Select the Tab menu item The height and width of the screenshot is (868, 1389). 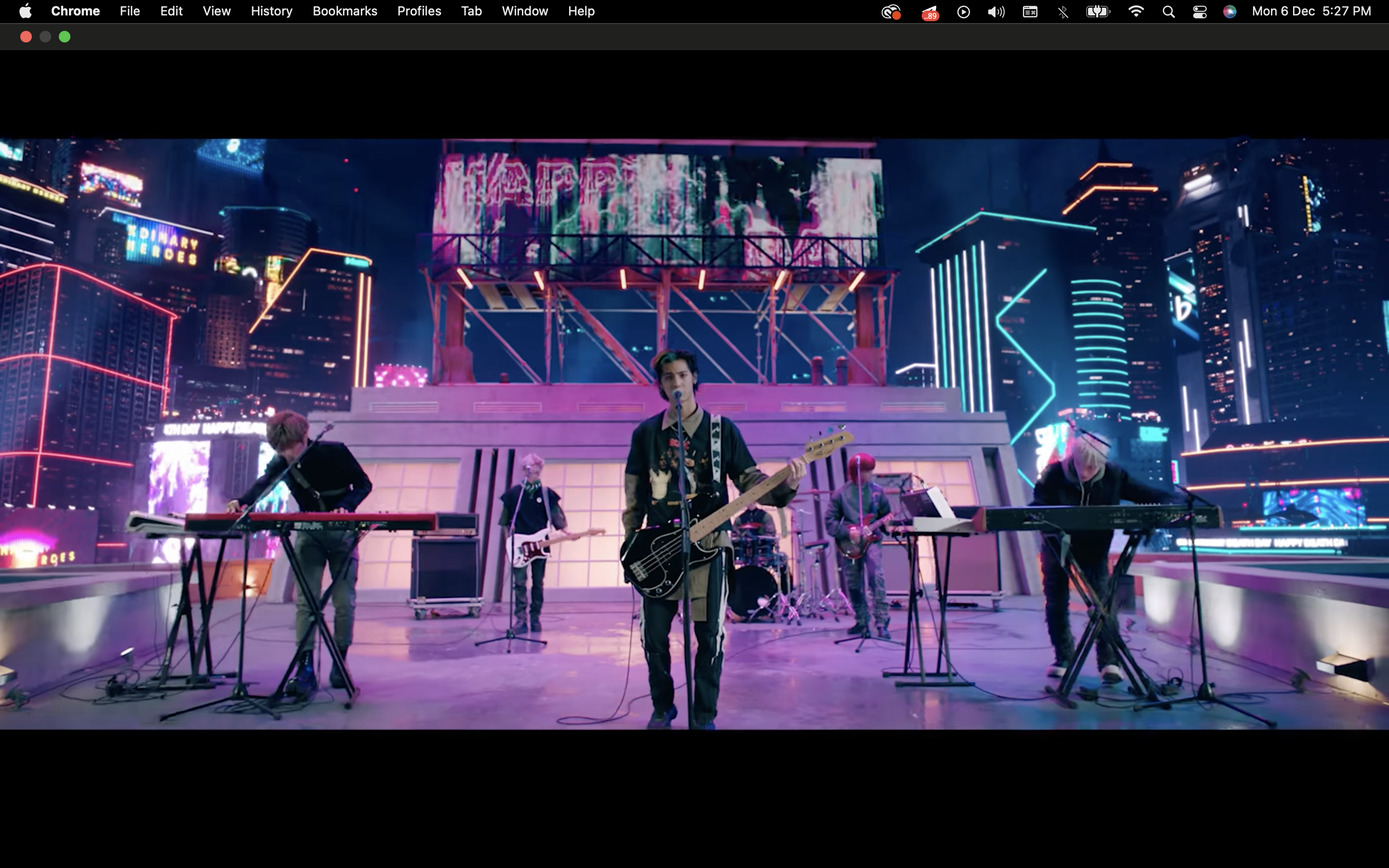[x=471, y=11]
